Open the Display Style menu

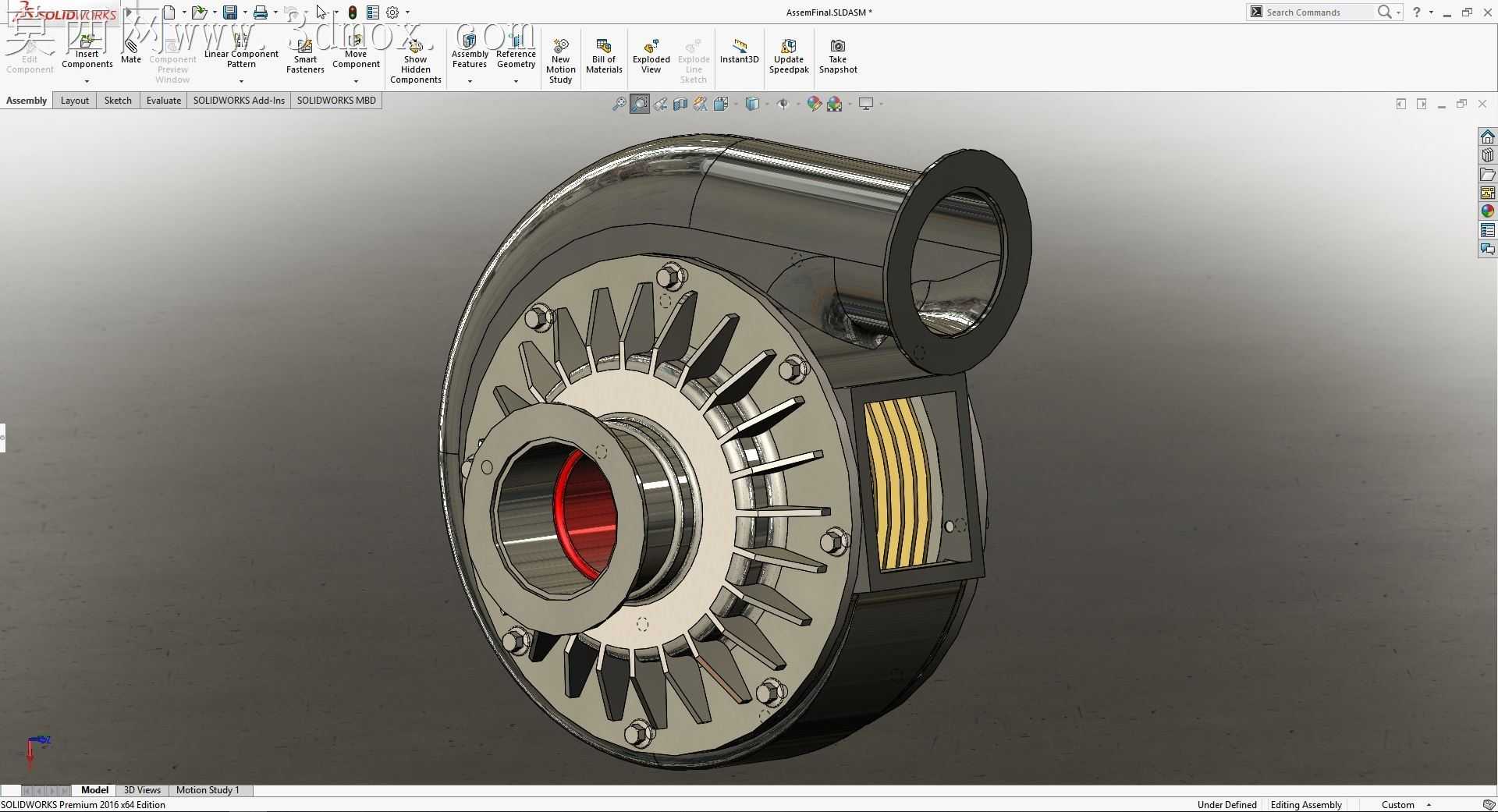point(752,104)
